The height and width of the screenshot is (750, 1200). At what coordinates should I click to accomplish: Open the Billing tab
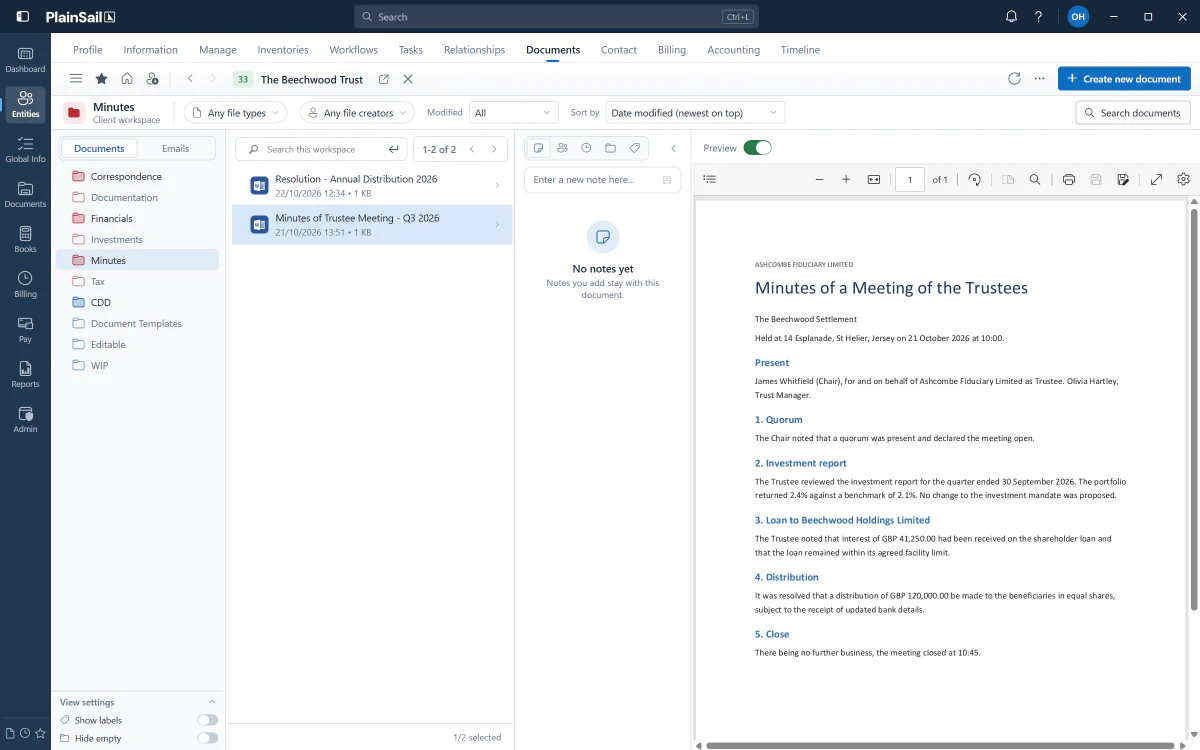(x=672, y=50)
